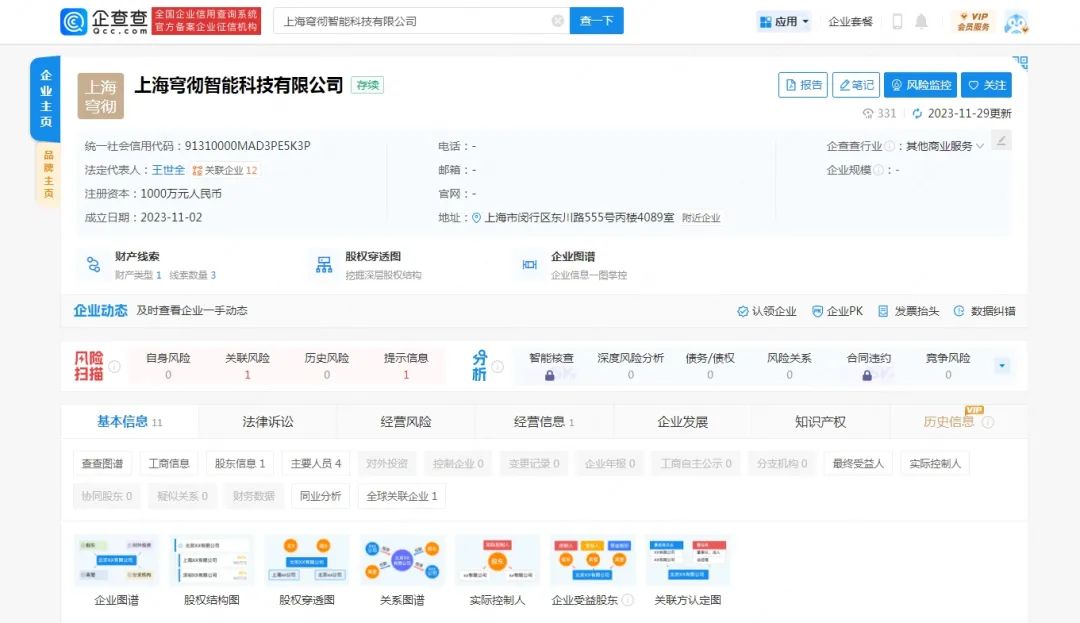Click the 查一下 search button

tap(596, 21)
